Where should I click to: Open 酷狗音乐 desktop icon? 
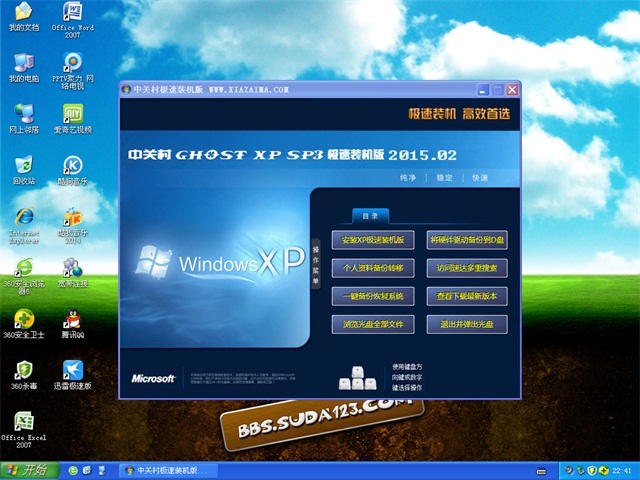pyautogui.click(x=72, y=166)
